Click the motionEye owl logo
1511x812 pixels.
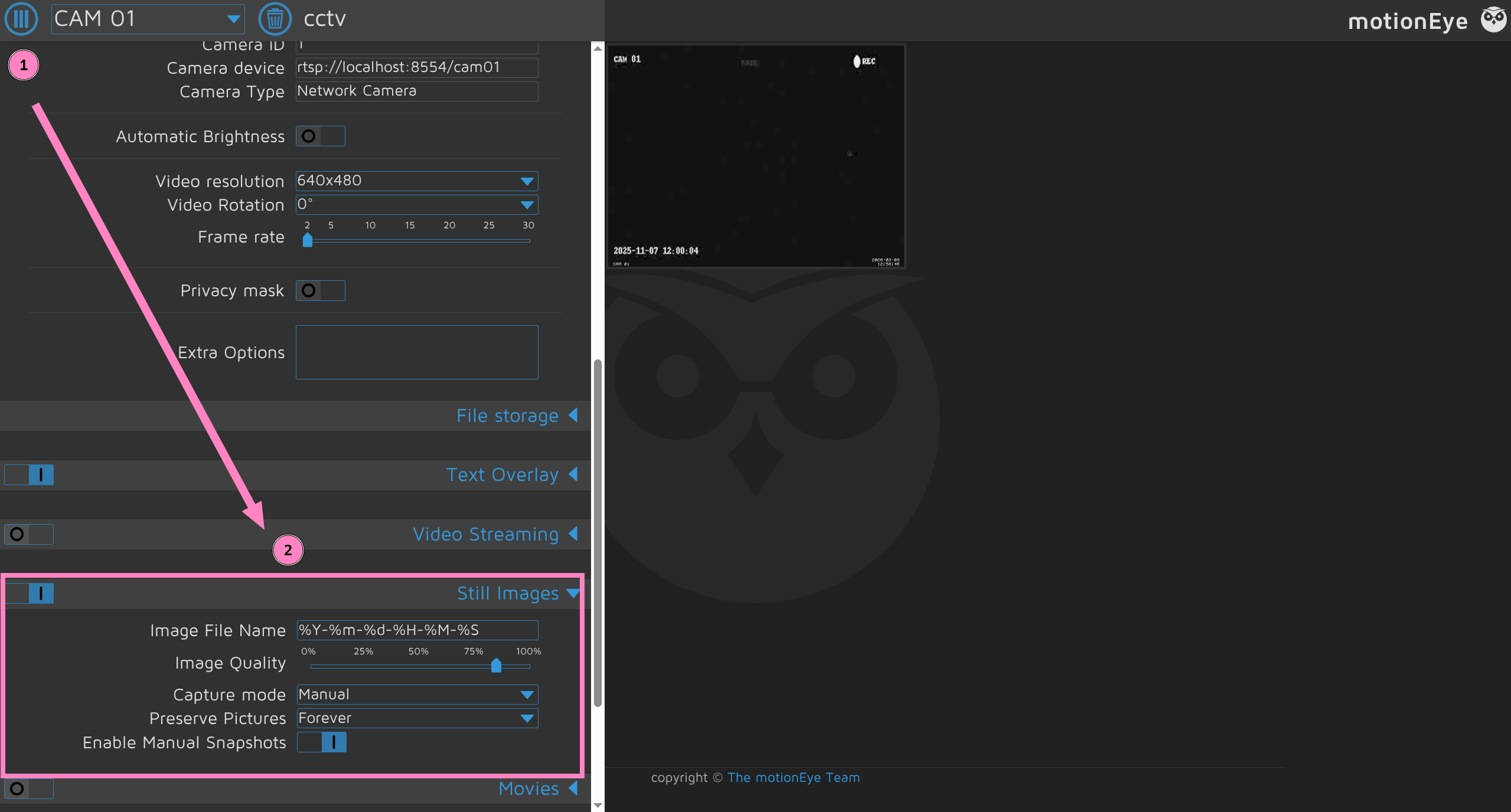pyautogui.click(x=1493, y=20)
